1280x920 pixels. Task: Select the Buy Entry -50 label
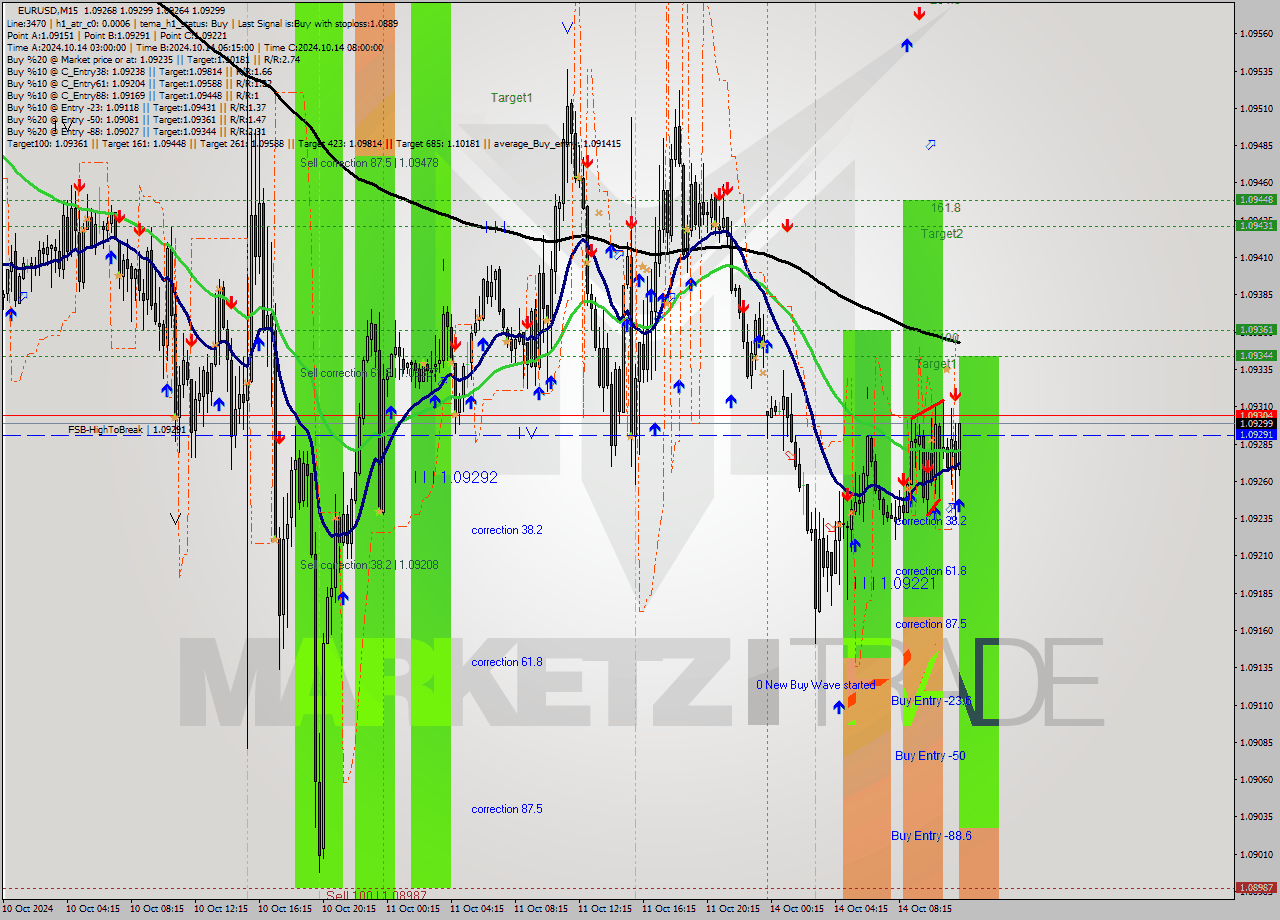point(930,756)
